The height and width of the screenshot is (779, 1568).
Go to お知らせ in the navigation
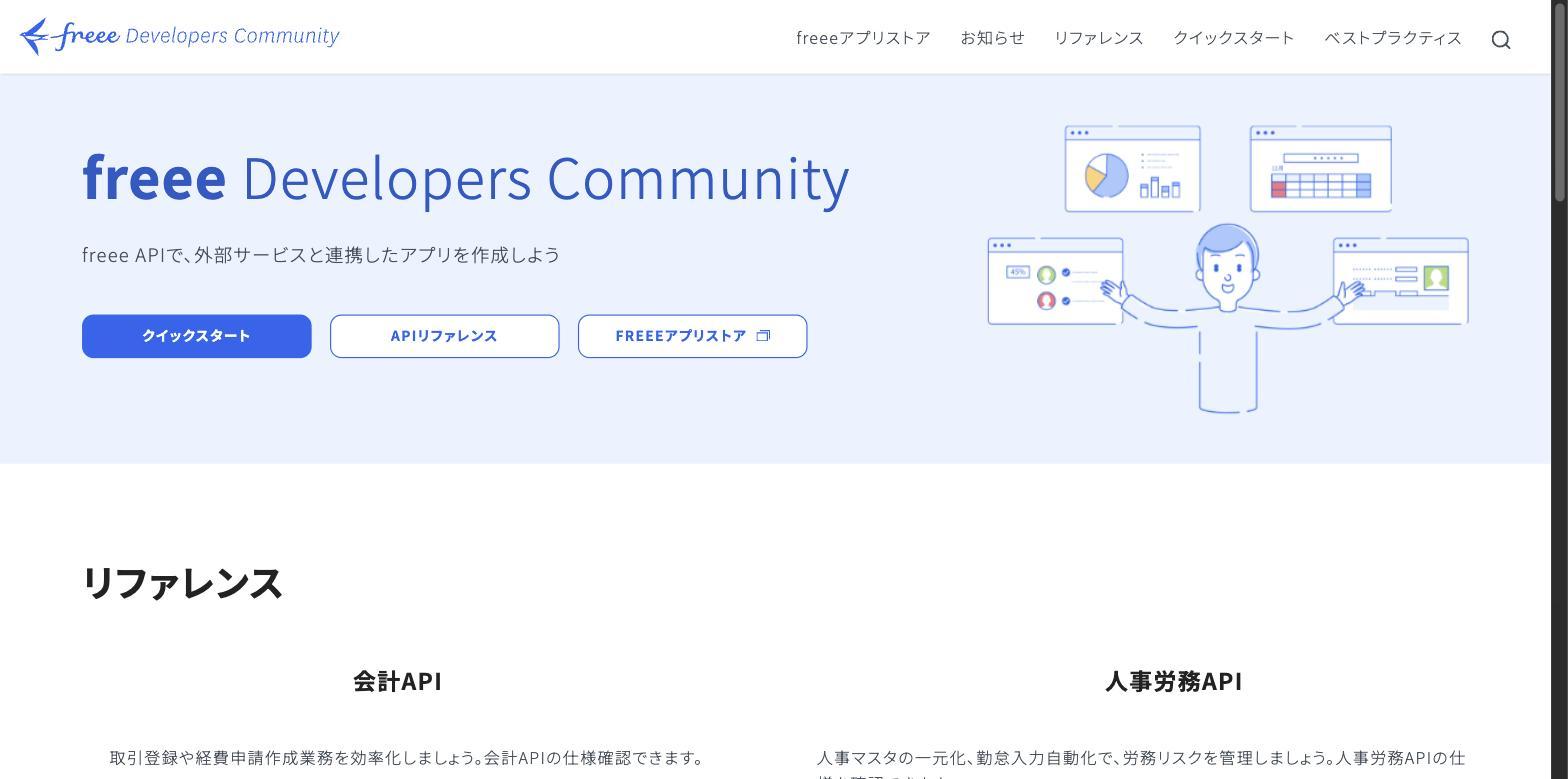point(992,38)
